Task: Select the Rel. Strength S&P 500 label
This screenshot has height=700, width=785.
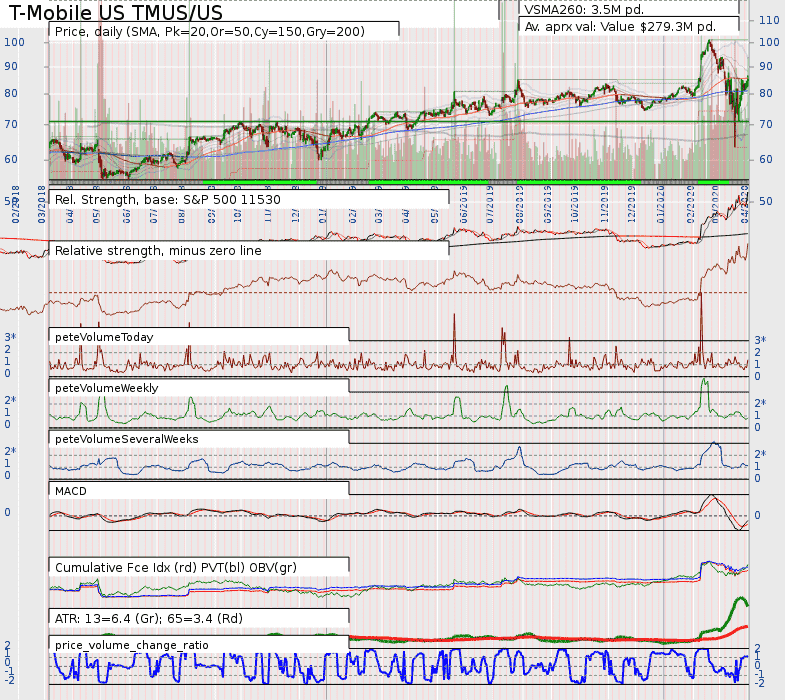Action: pos(168,200)
